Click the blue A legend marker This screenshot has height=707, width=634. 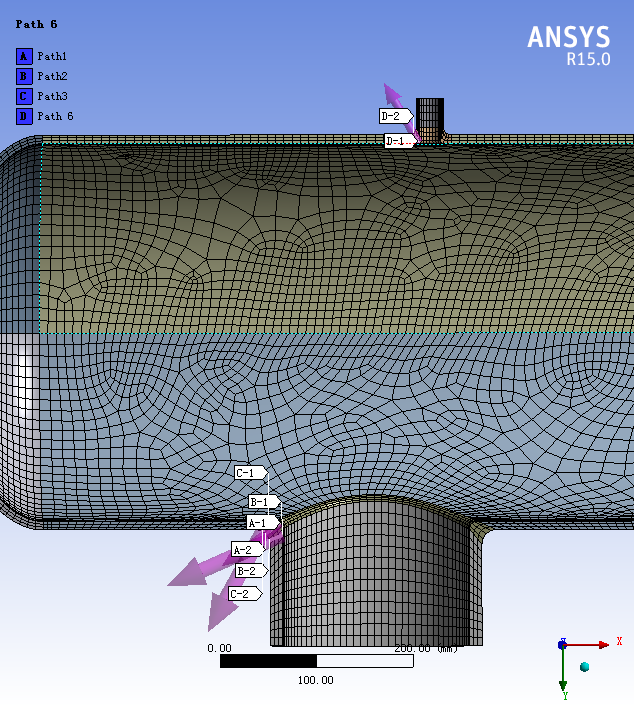[24, 56]
